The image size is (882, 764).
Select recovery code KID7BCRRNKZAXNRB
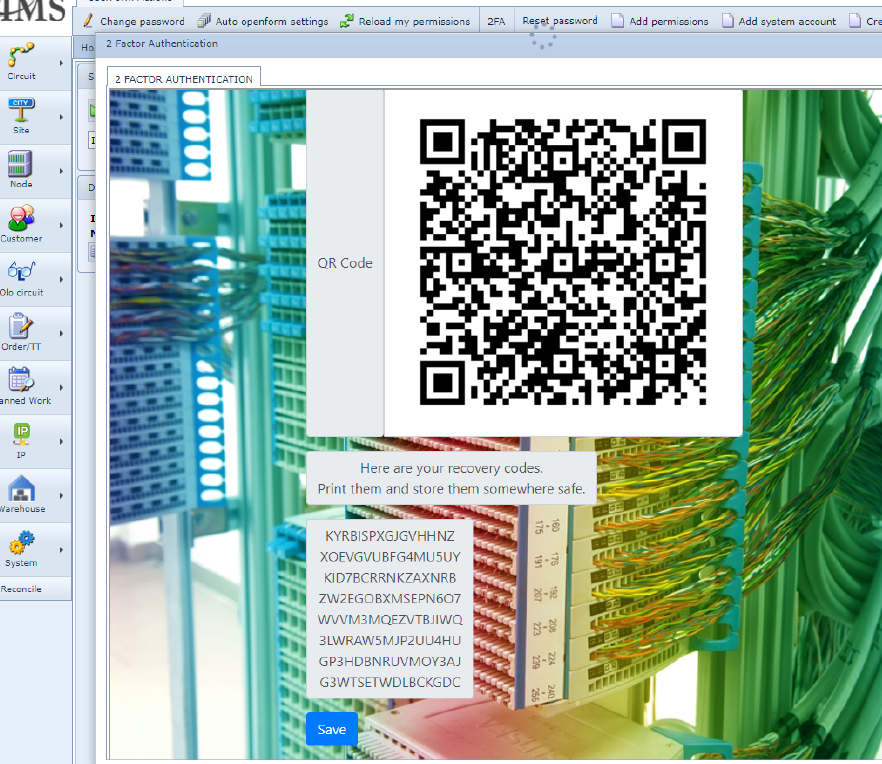[390, 578]
